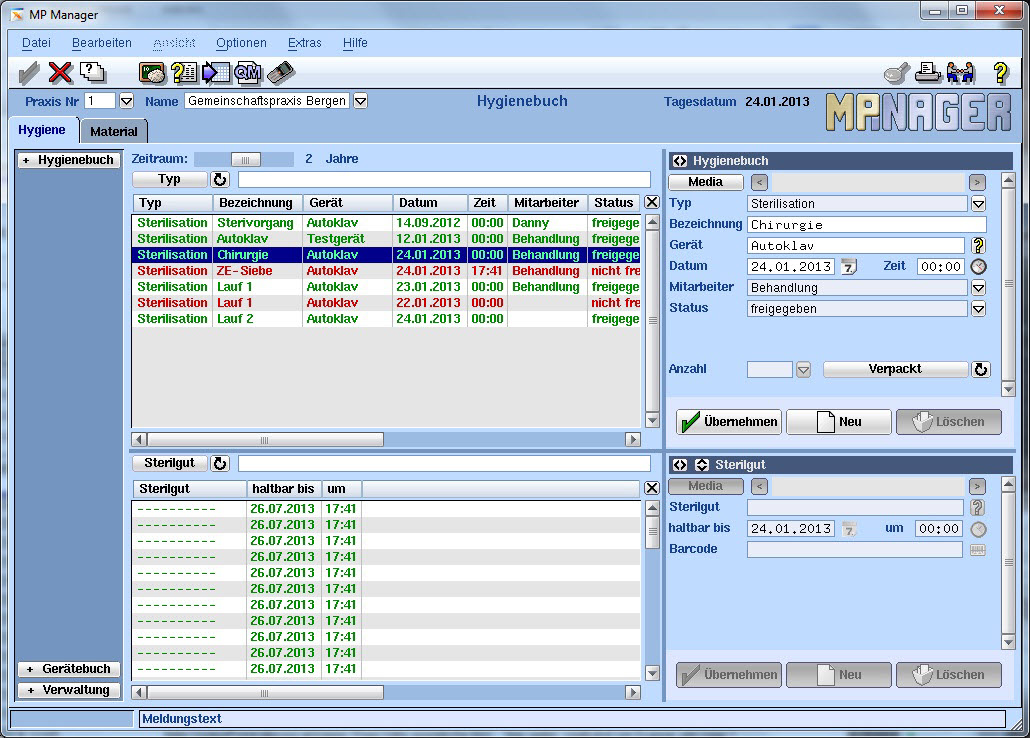Toggle the Hygienebuch panel header arrows icon
The height and width of the screenshot is (738, 1030).
tap(680, 161)
